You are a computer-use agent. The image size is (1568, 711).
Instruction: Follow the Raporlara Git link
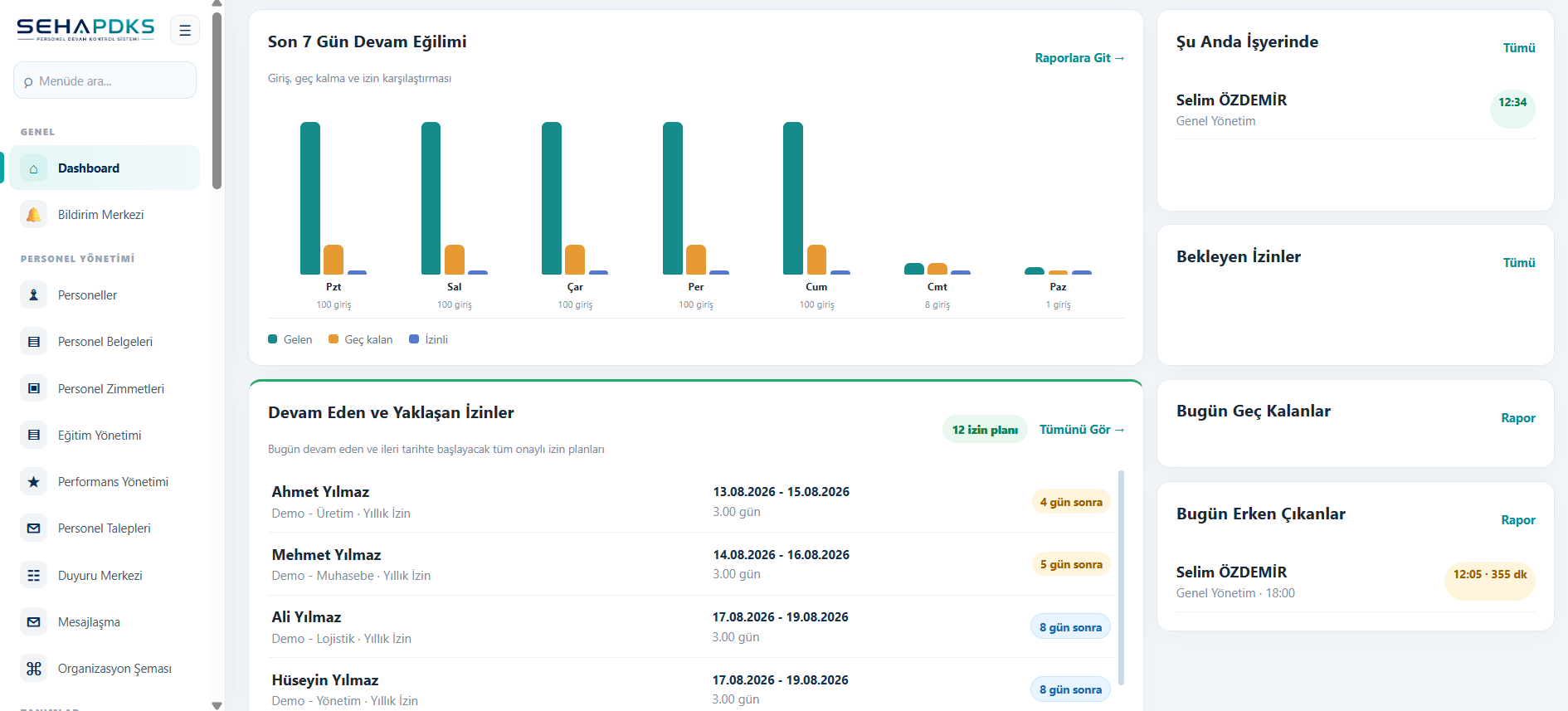(x=1079, y=58)
